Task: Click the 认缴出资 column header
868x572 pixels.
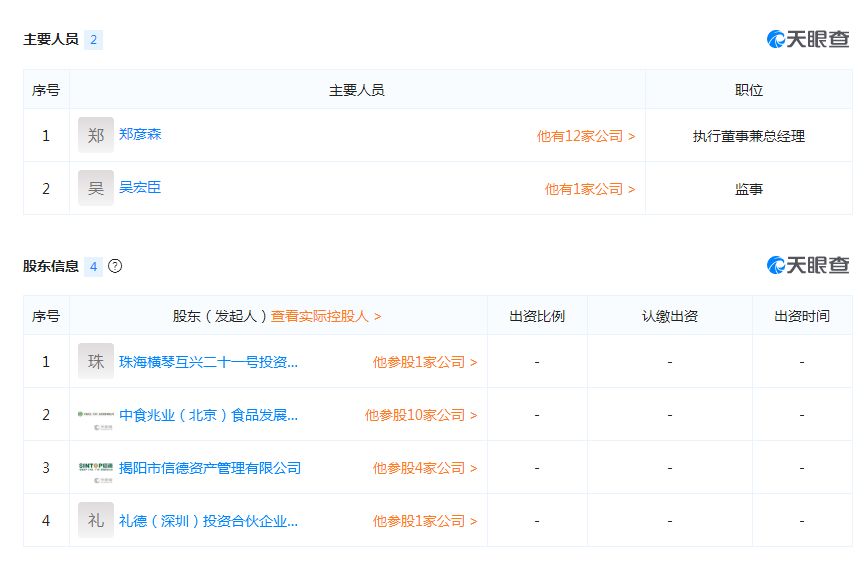Action: pos(670,316)
